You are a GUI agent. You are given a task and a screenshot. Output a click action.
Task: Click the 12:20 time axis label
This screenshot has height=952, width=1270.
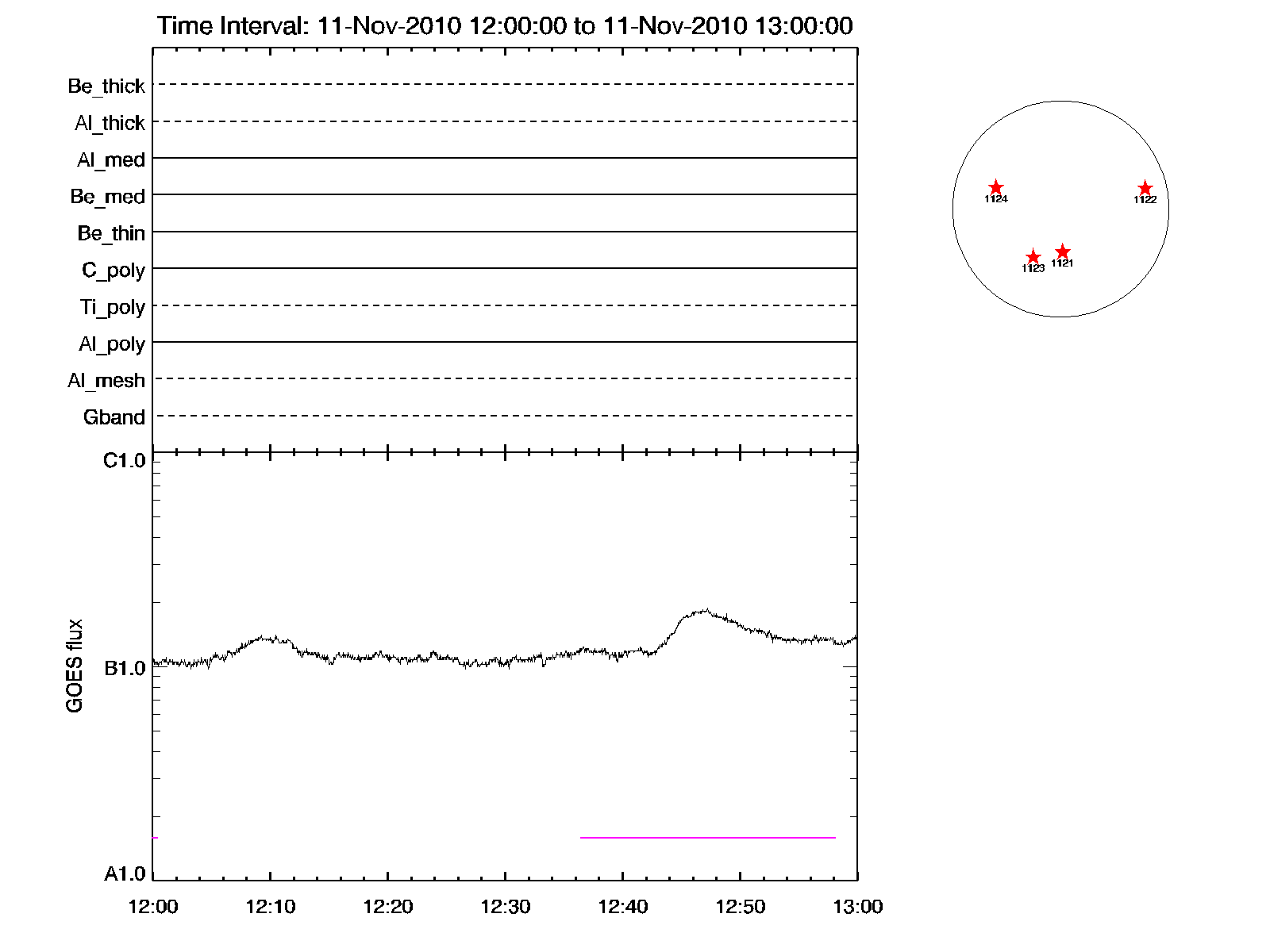coord(388,907)
